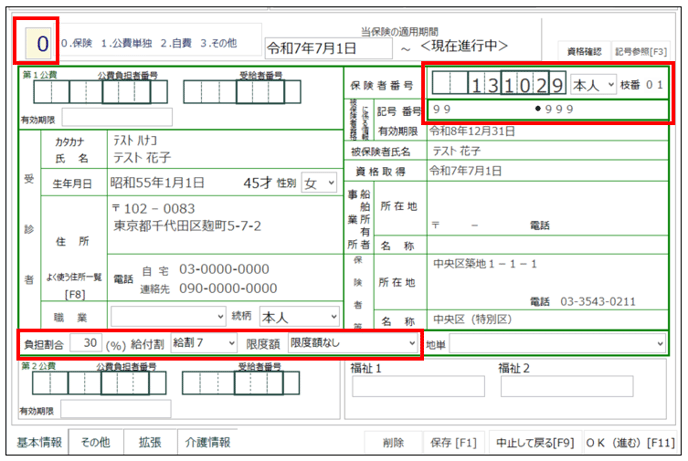This screenshot has width=688, height=461.
Task: Click the 削除 button
Action: point(392,441)
